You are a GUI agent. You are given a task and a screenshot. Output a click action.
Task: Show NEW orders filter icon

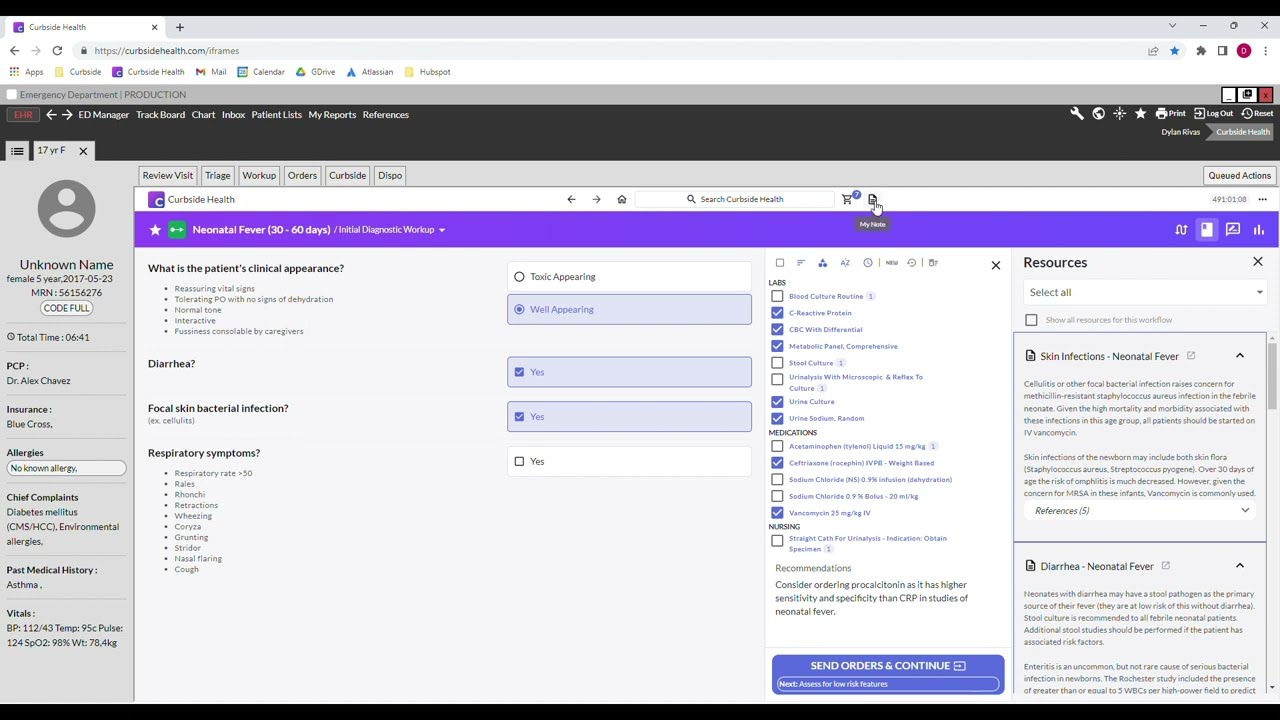tap(891, 263)
